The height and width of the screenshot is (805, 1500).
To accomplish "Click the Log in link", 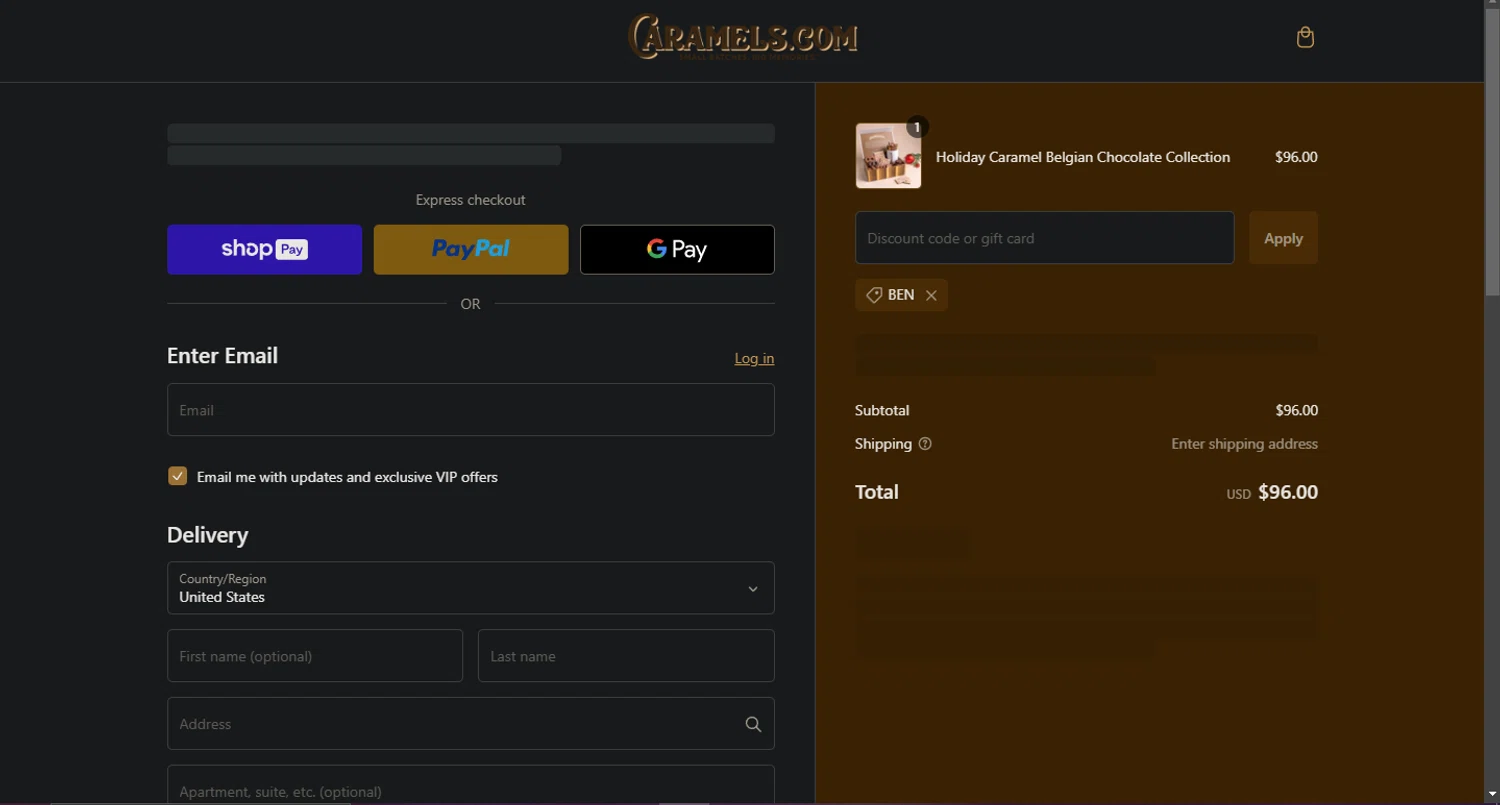I will click(754, 358).
